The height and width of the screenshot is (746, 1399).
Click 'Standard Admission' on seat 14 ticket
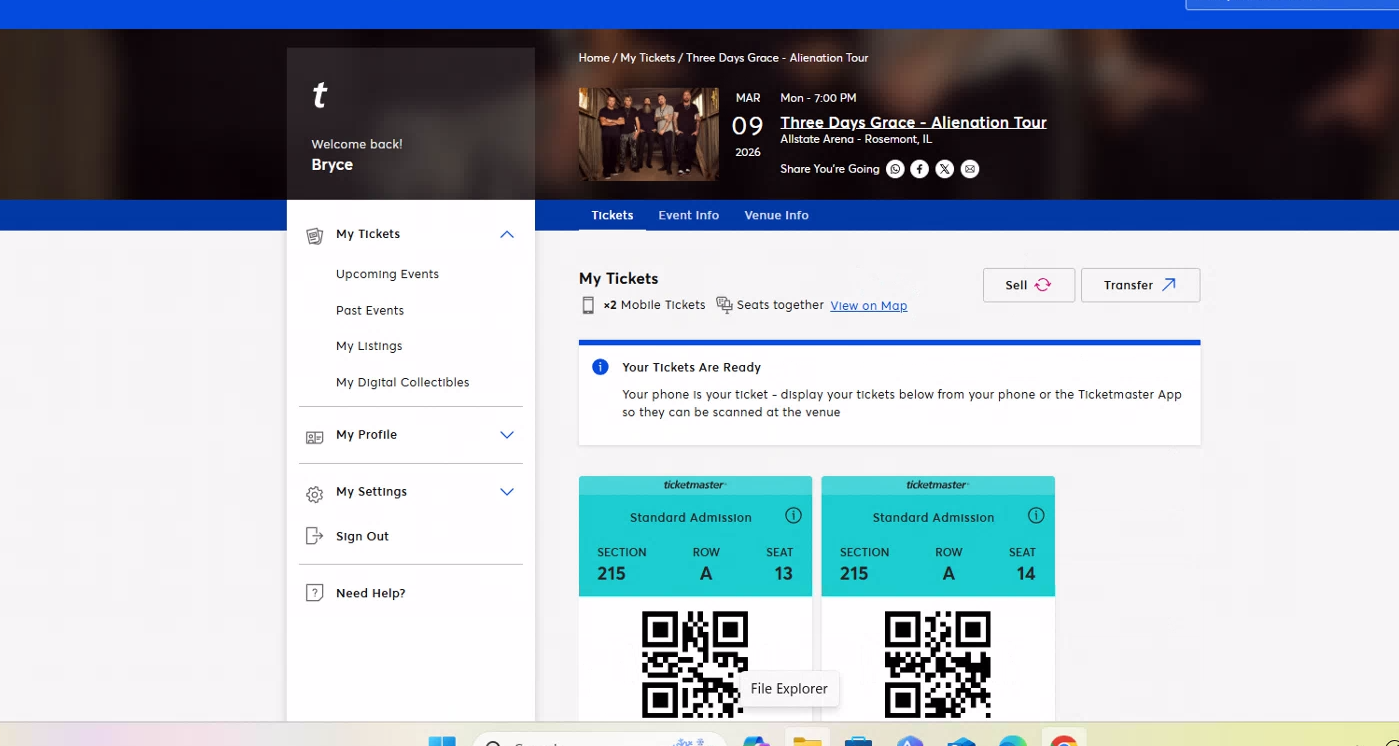coord(934,517)
